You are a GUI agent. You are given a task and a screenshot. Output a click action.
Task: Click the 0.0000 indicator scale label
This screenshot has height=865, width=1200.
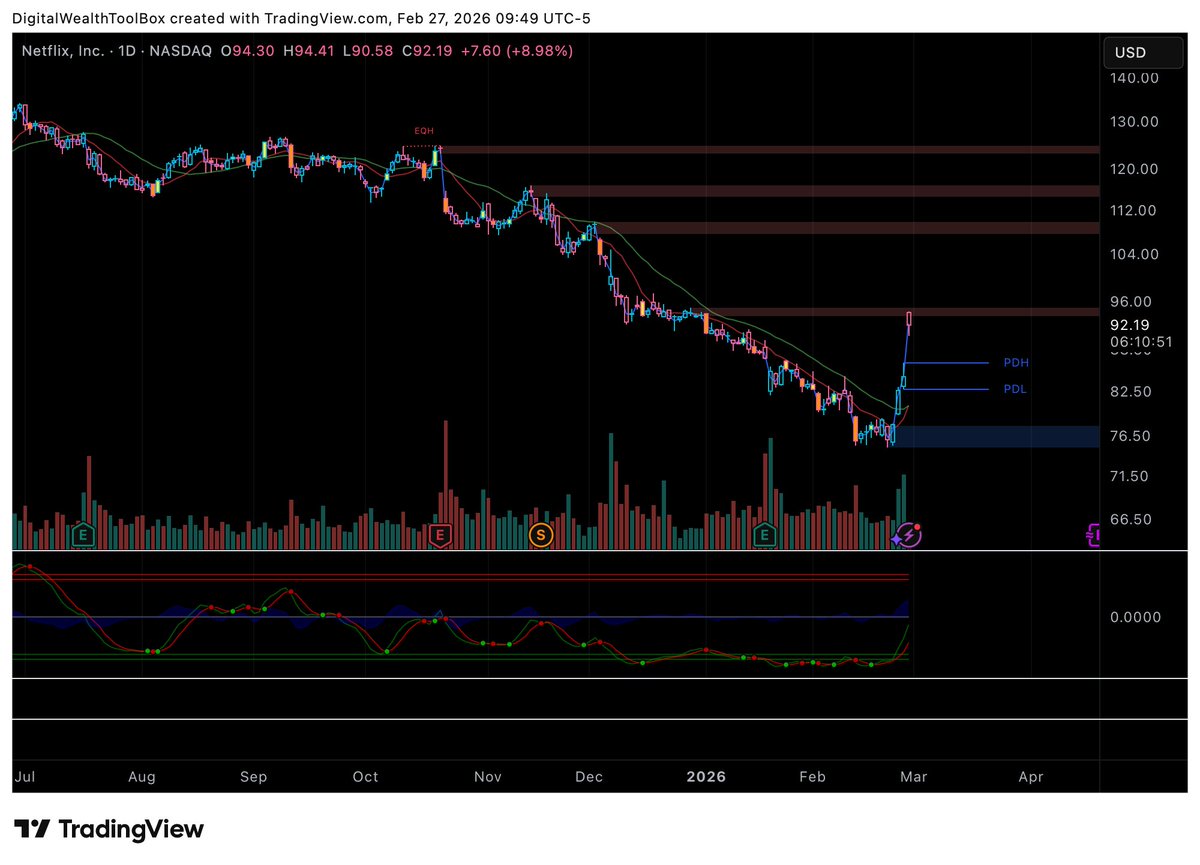tap(1136, 617)
